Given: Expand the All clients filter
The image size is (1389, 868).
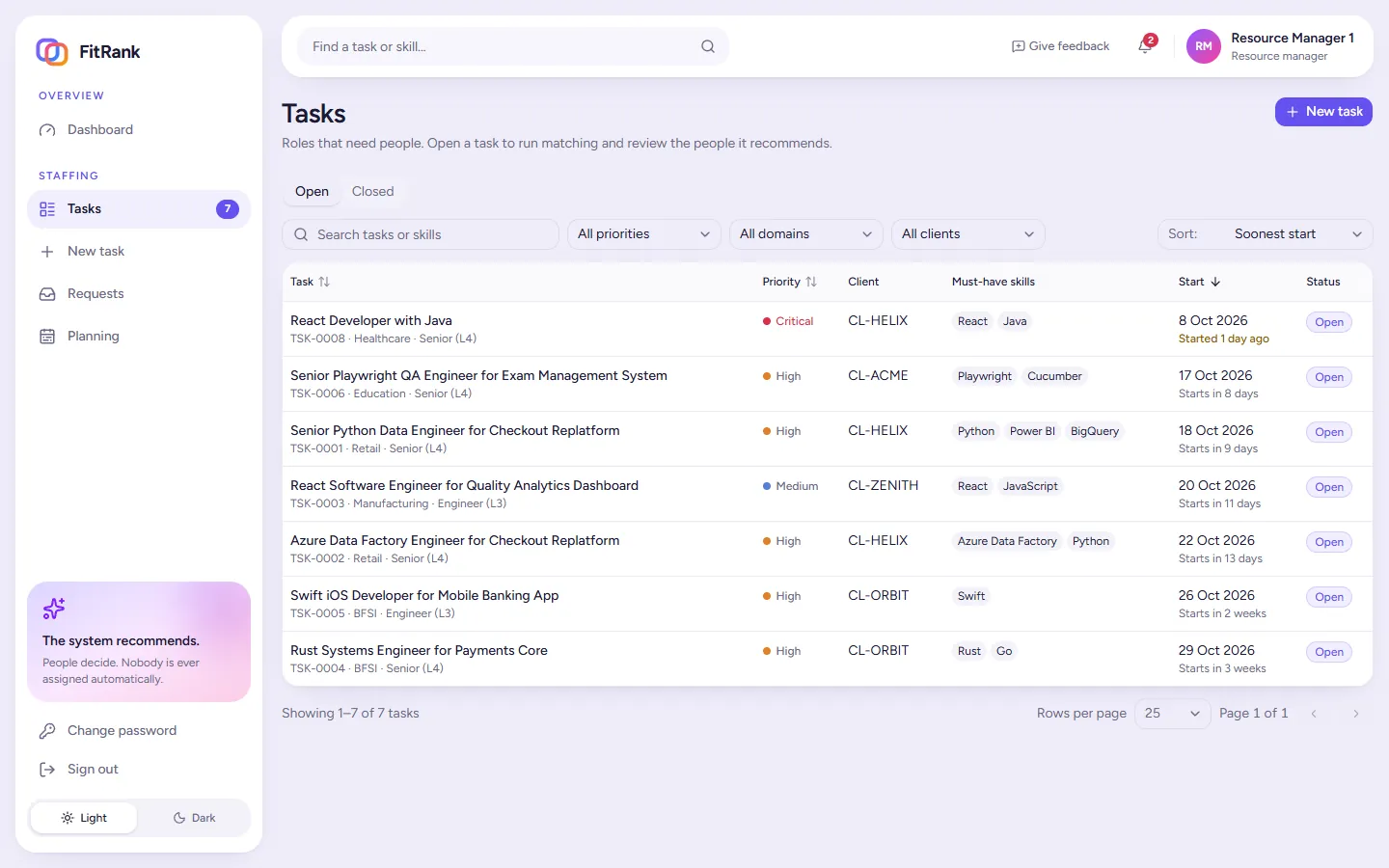Looking at the screenshot, I should click(x=968, y=234).
